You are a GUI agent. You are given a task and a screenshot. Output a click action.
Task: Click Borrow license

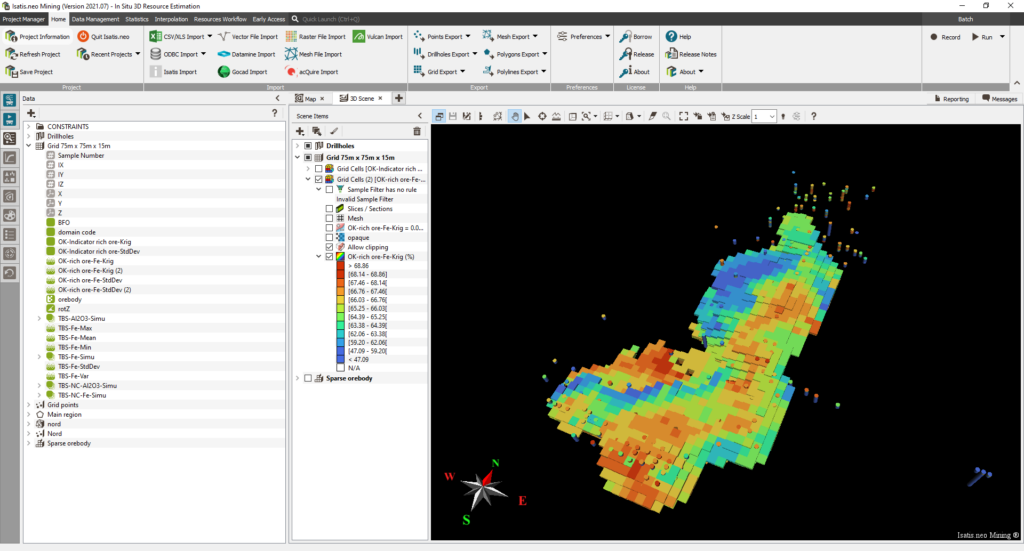[x=636, y=37]
